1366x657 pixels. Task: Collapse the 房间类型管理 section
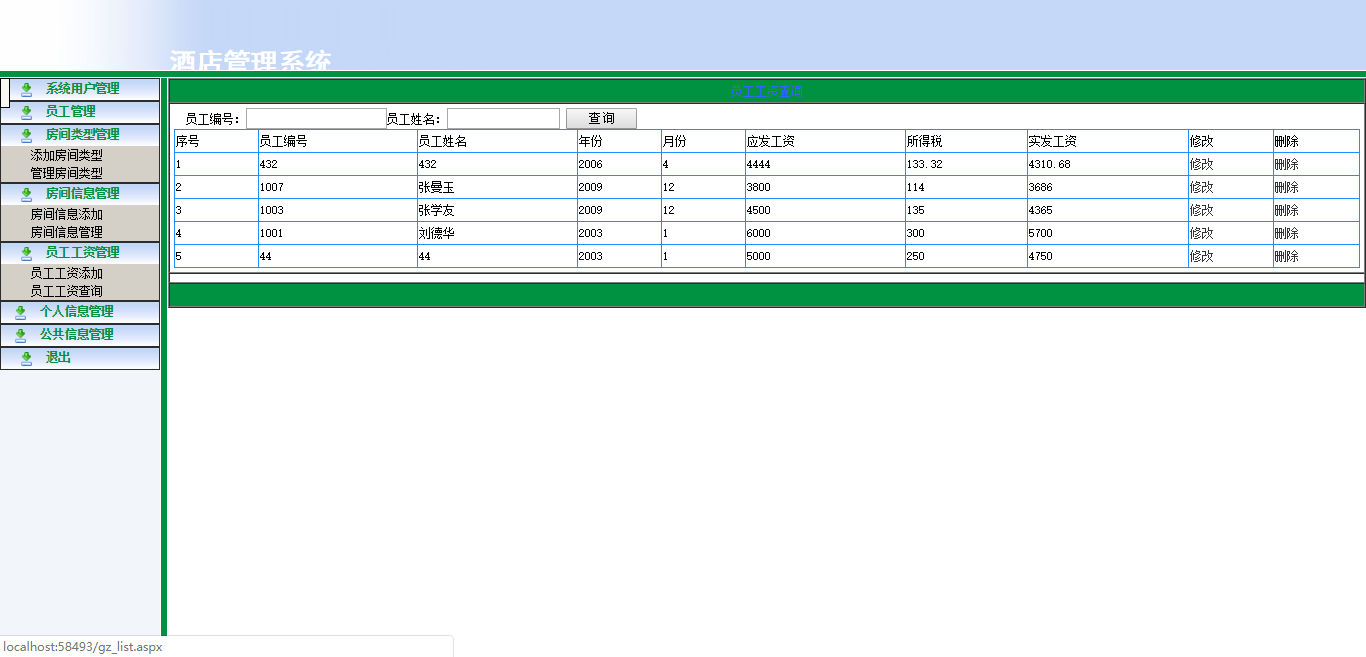click(x=80, y=135)
